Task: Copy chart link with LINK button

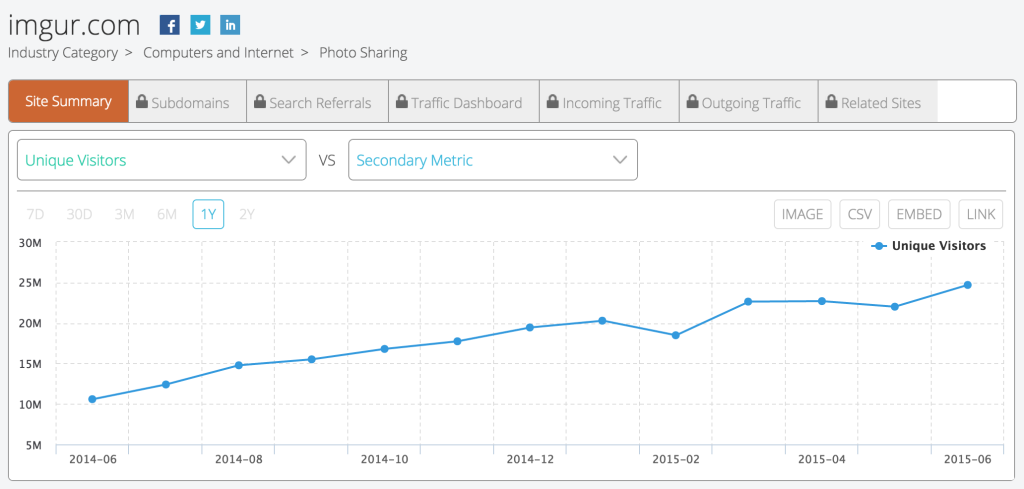Action: 981,214
